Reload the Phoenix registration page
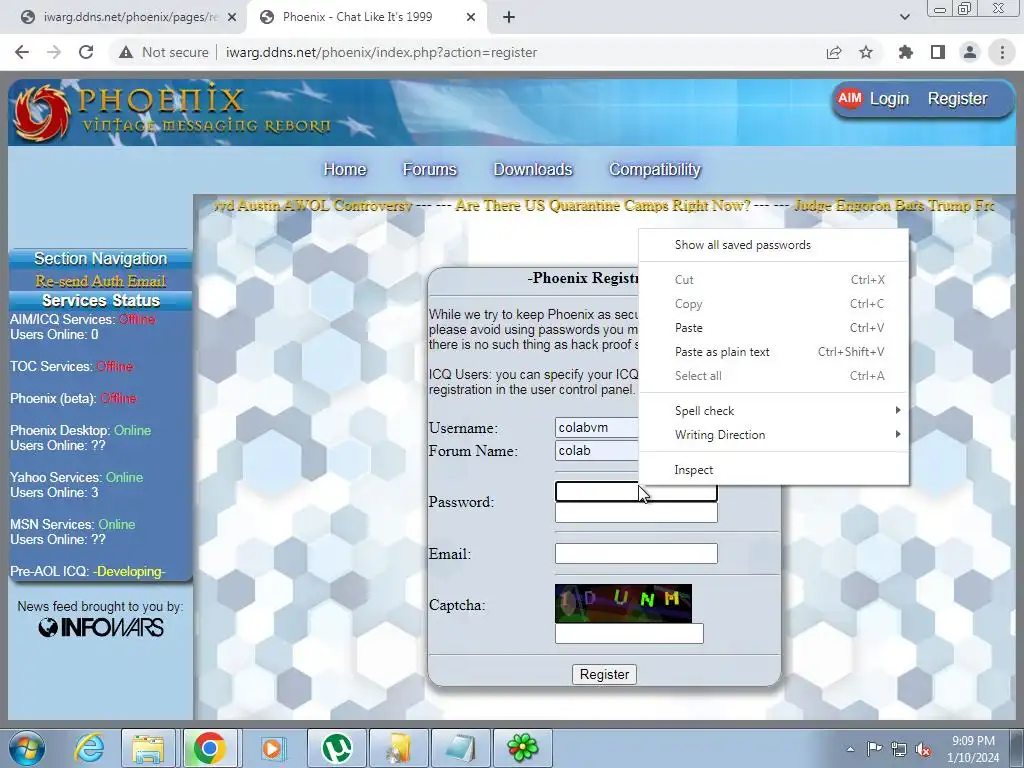 coord(86,52)
